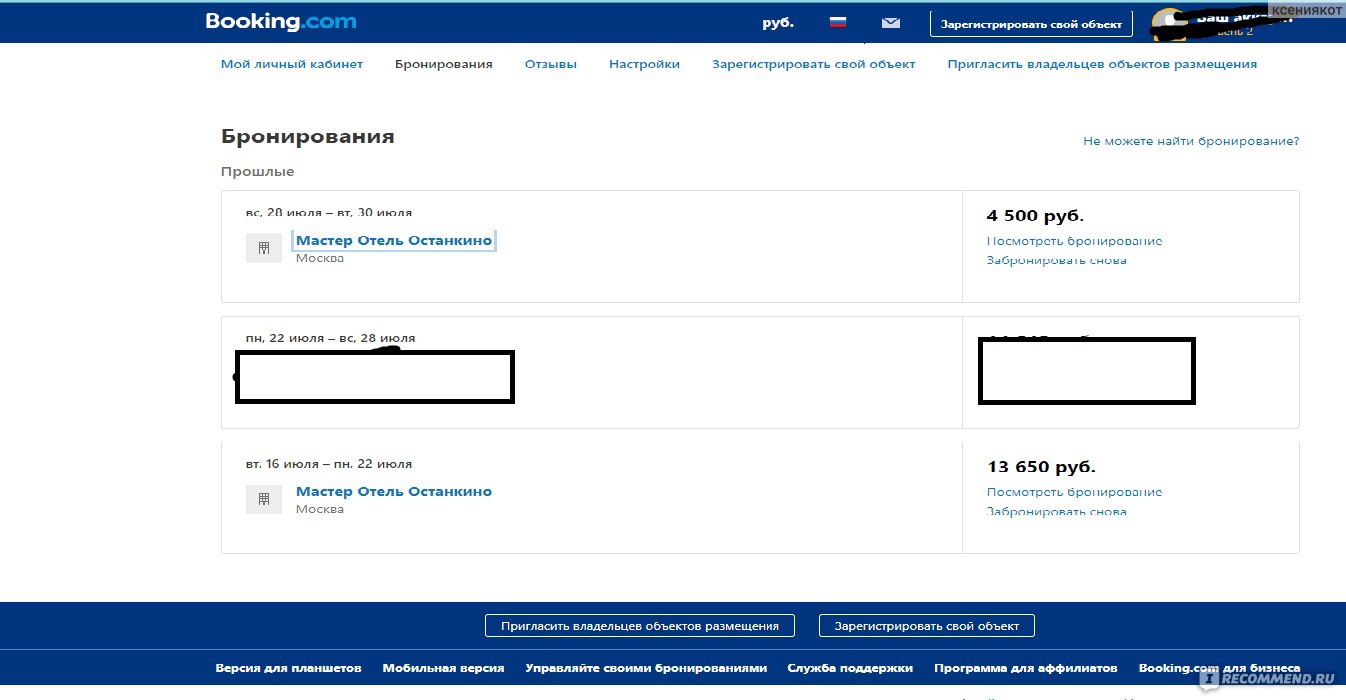Image resolution: width=1346 pixels, height=700 pixels.
Task: Click date text пн, 22 июля – вс, 28 июля
Action: click(330, 338)
